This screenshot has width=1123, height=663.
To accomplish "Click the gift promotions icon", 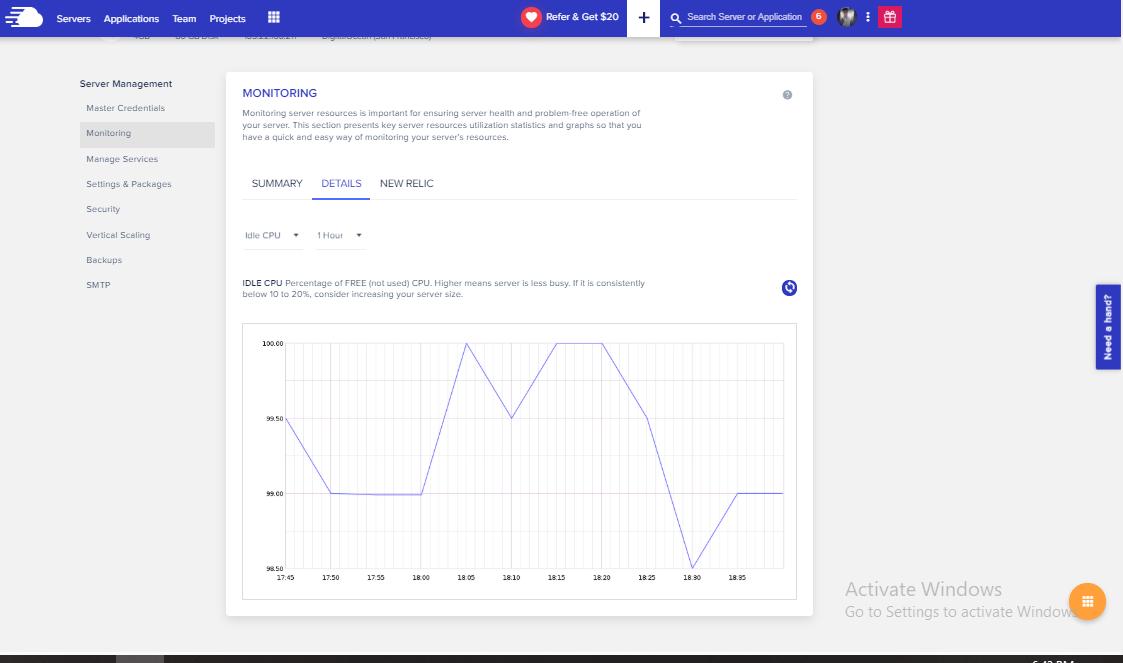I will [888, 17].
